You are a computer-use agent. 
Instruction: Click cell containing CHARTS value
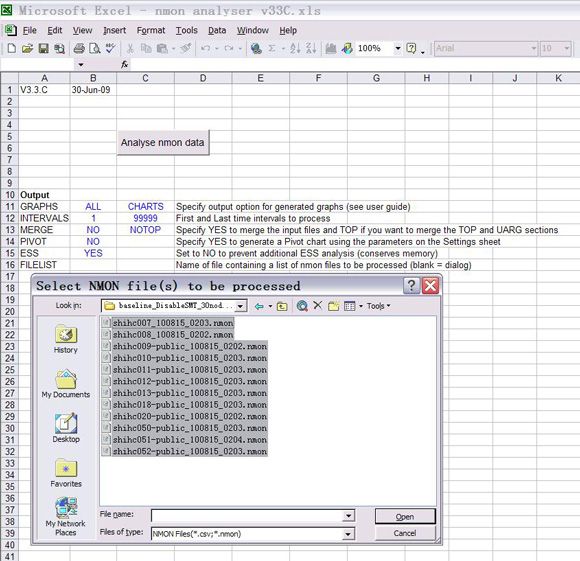(145, 206)
